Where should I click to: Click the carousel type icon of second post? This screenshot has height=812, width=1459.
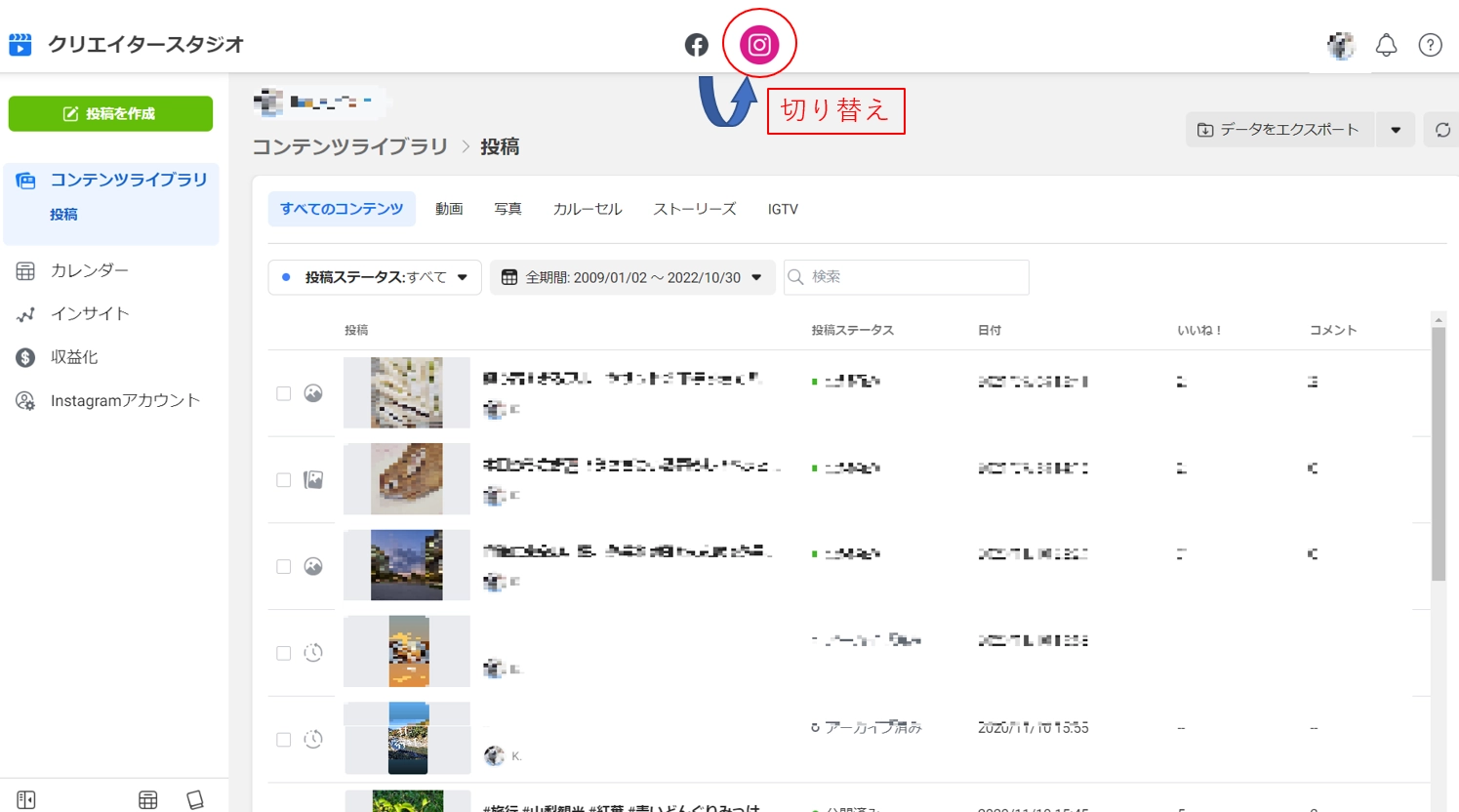pyautogui.click(x=313, y=480)
